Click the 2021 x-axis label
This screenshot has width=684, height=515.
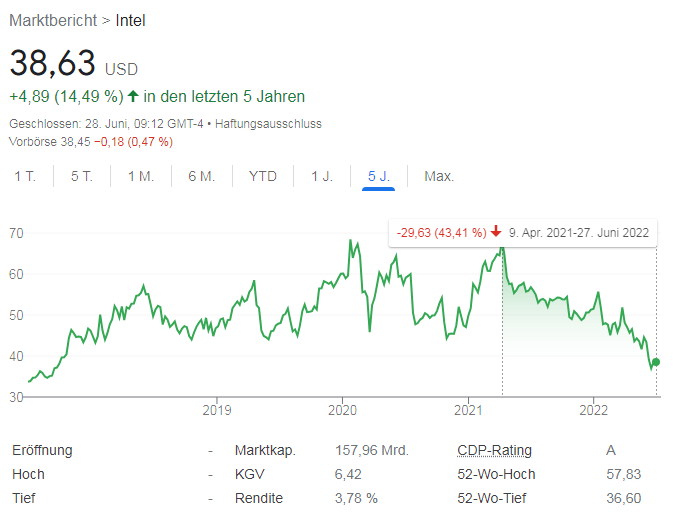tap(468, 410)
